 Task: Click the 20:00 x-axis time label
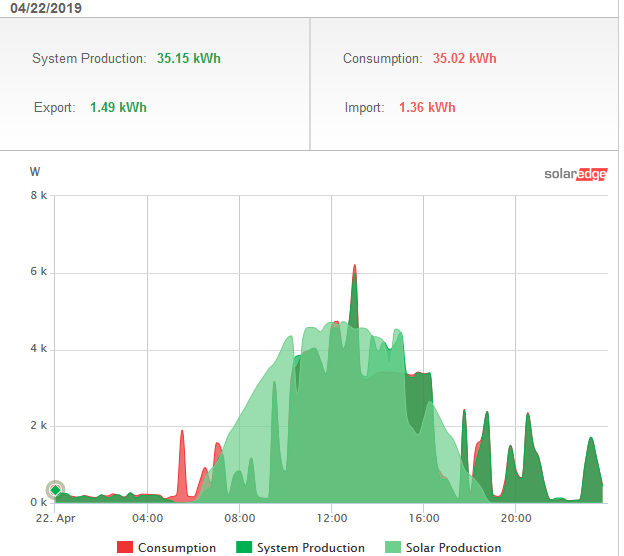tap(516, 520)
